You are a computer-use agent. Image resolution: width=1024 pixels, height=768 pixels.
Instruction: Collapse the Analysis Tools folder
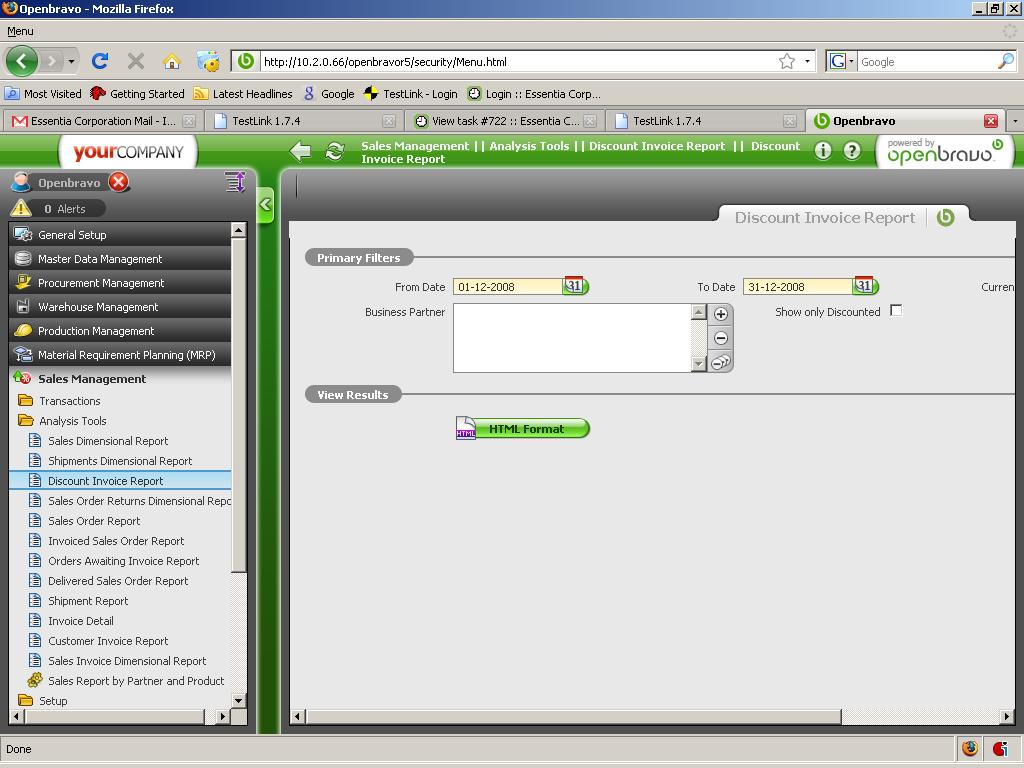(x=72, y=421)
